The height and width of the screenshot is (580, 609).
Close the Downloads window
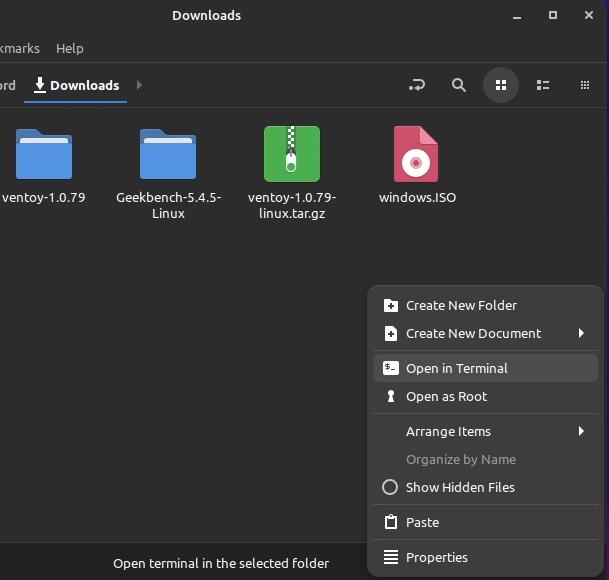(589, 15)
